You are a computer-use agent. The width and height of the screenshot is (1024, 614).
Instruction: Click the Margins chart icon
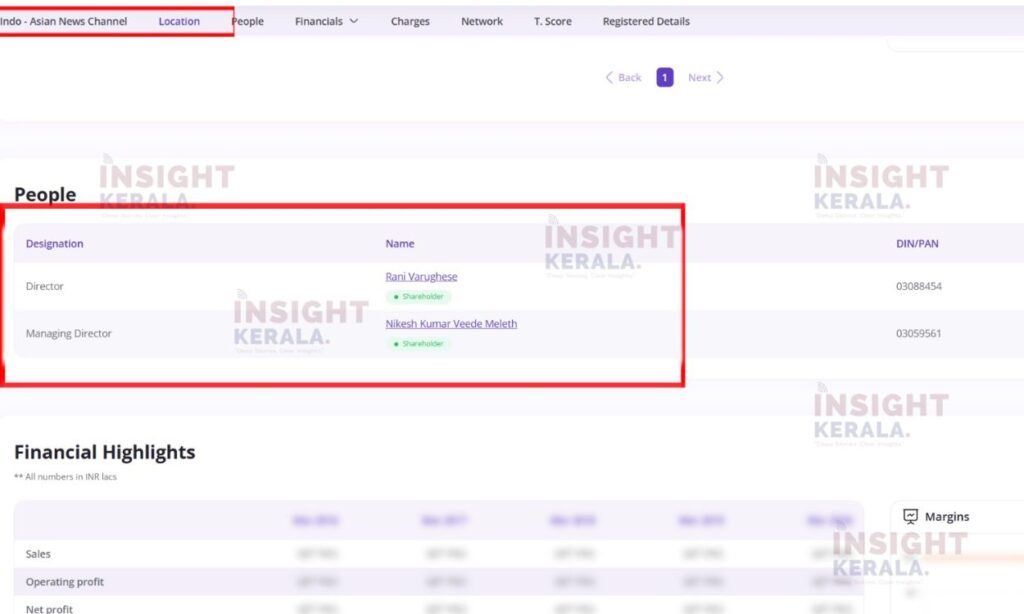(x=910, y=517)
